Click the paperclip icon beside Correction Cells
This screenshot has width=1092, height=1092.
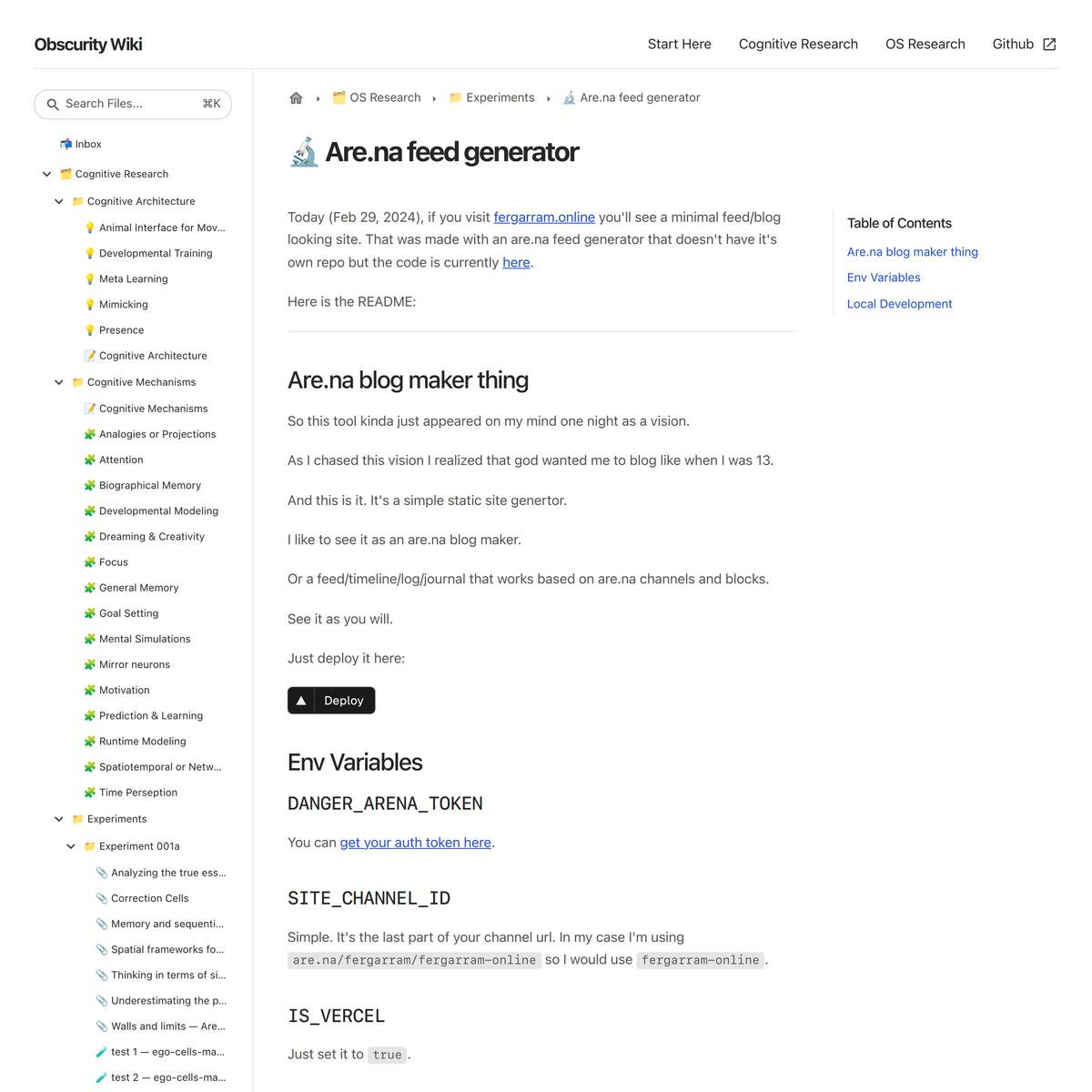click(x=101, y=898)
